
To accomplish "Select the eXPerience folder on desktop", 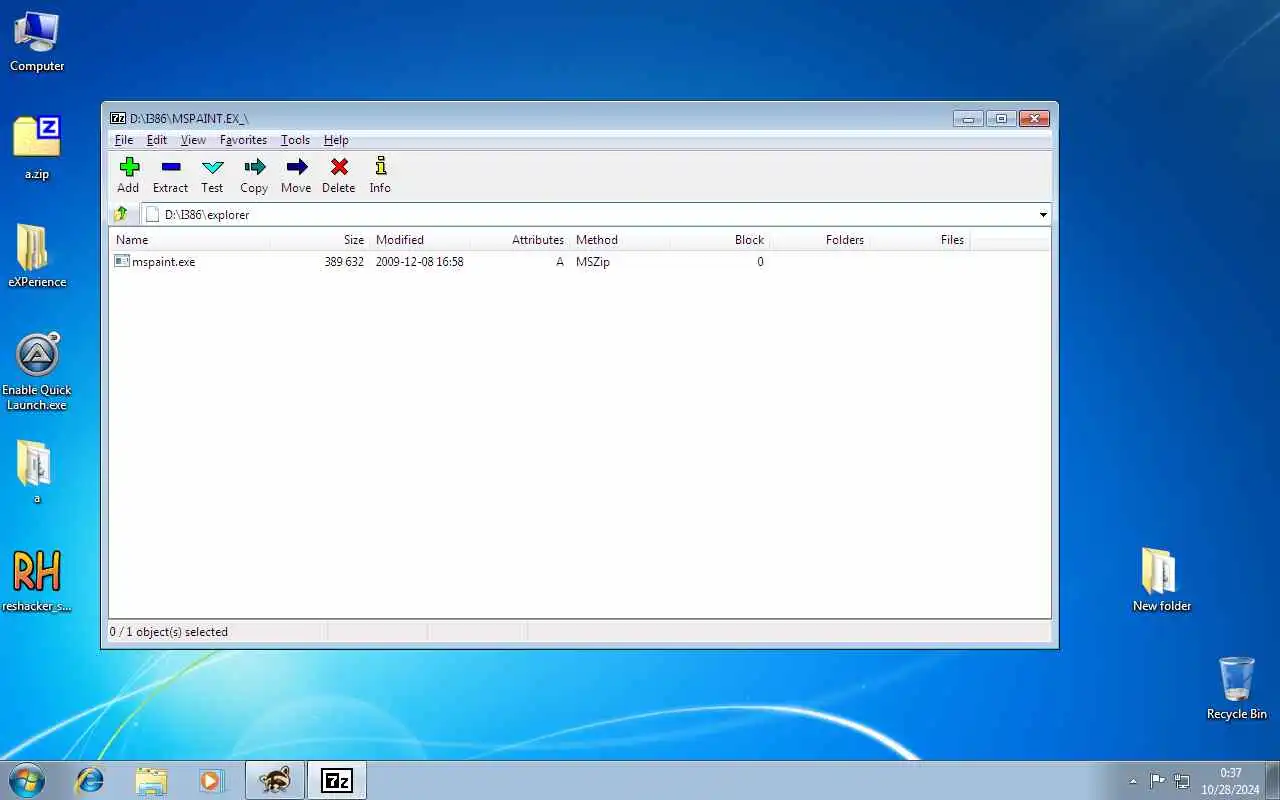I will [x=37, y=256].
